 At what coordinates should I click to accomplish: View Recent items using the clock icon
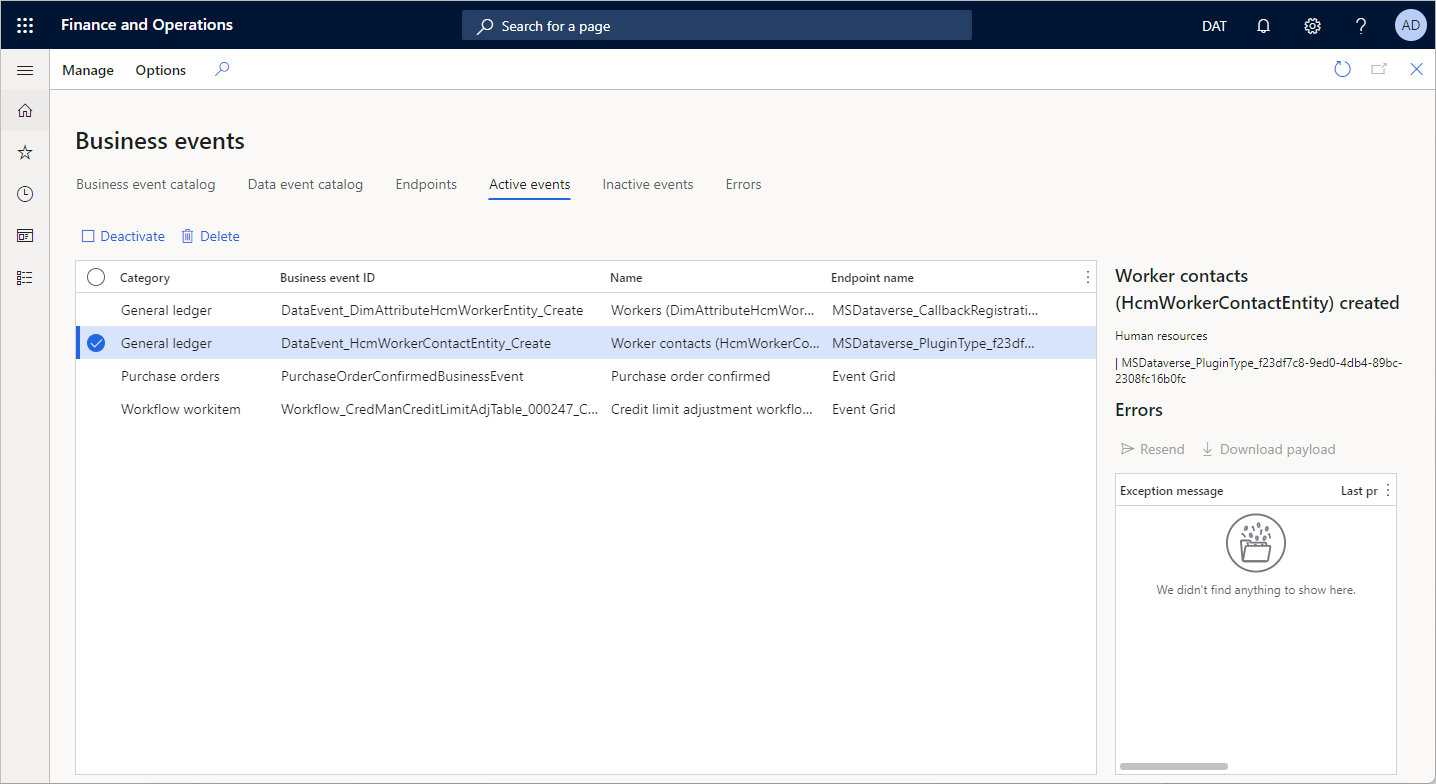point(25,194)
